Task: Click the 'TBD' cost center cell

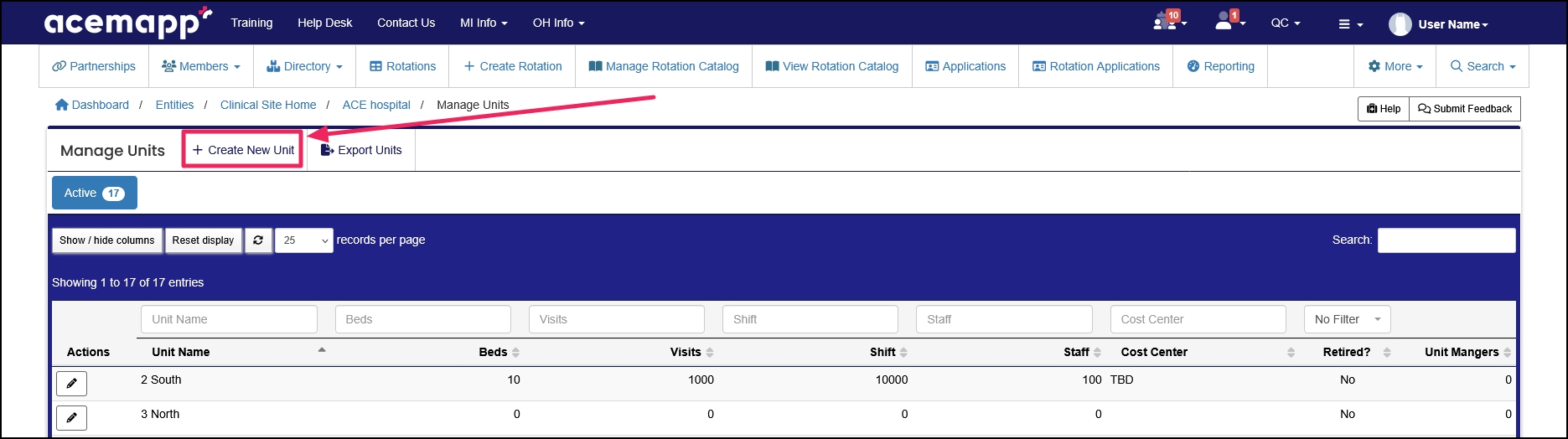Action: [1121, 380]
